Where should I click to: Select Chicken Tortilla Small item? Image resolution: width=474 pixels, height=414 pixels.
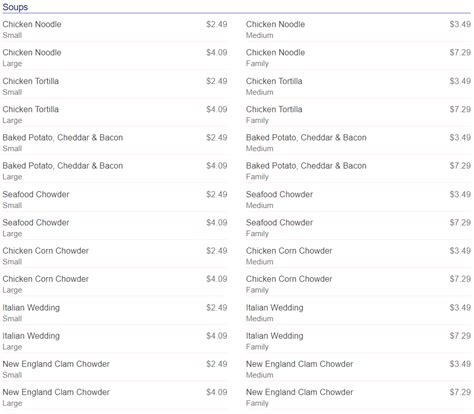(x=115, y=86)
